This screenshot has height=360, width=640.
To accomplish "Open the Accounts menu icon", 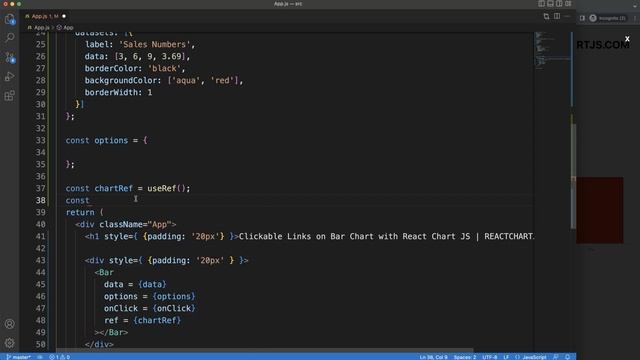I will tap(9, 324).
